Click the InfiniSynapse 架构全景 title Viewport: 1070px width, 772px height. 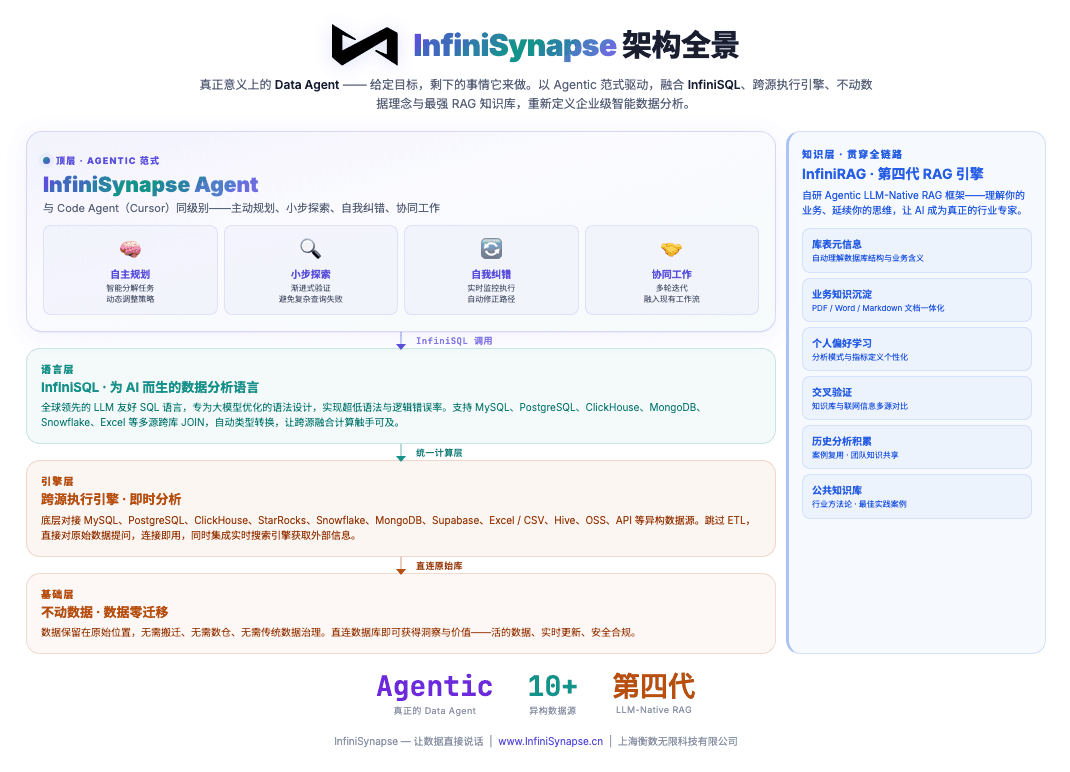point(576,45)
